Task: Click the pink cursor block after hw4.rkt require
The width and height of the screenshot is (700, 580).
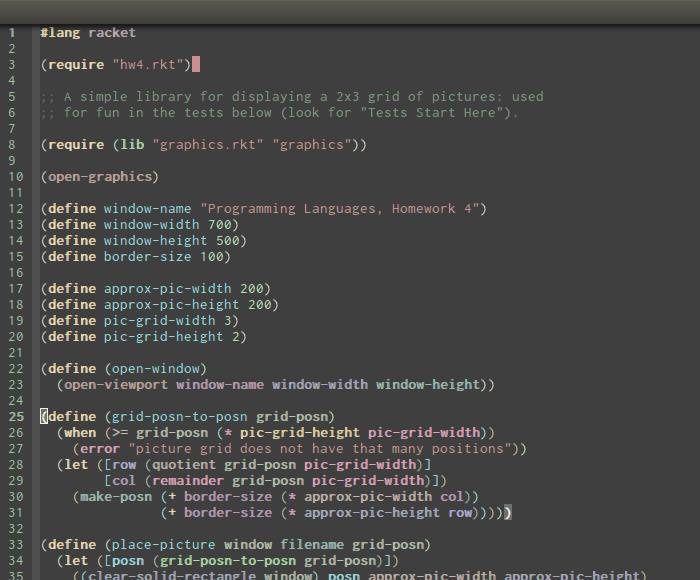Action: tap(196, 65)
